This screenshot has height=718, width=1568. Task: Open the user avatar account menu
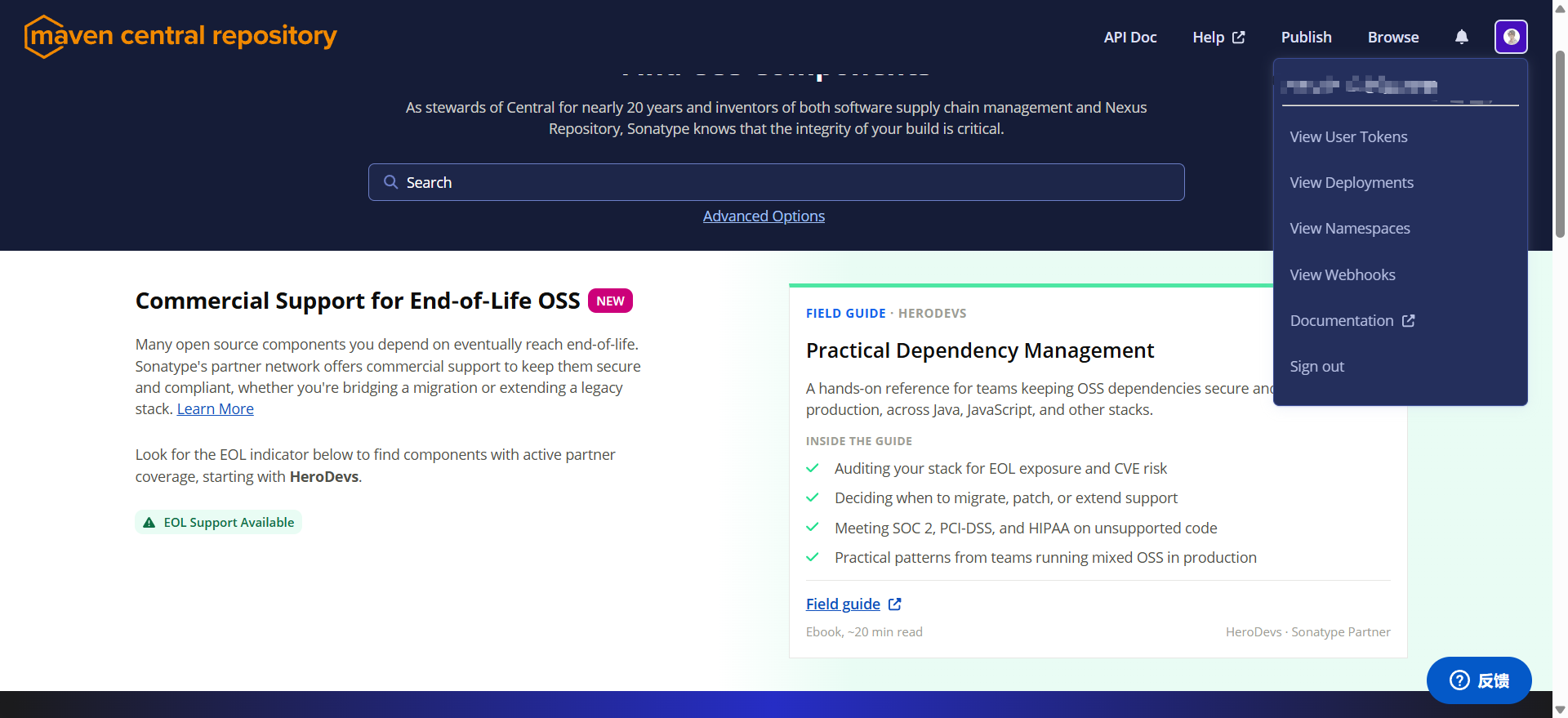[x=1511, y=37]
